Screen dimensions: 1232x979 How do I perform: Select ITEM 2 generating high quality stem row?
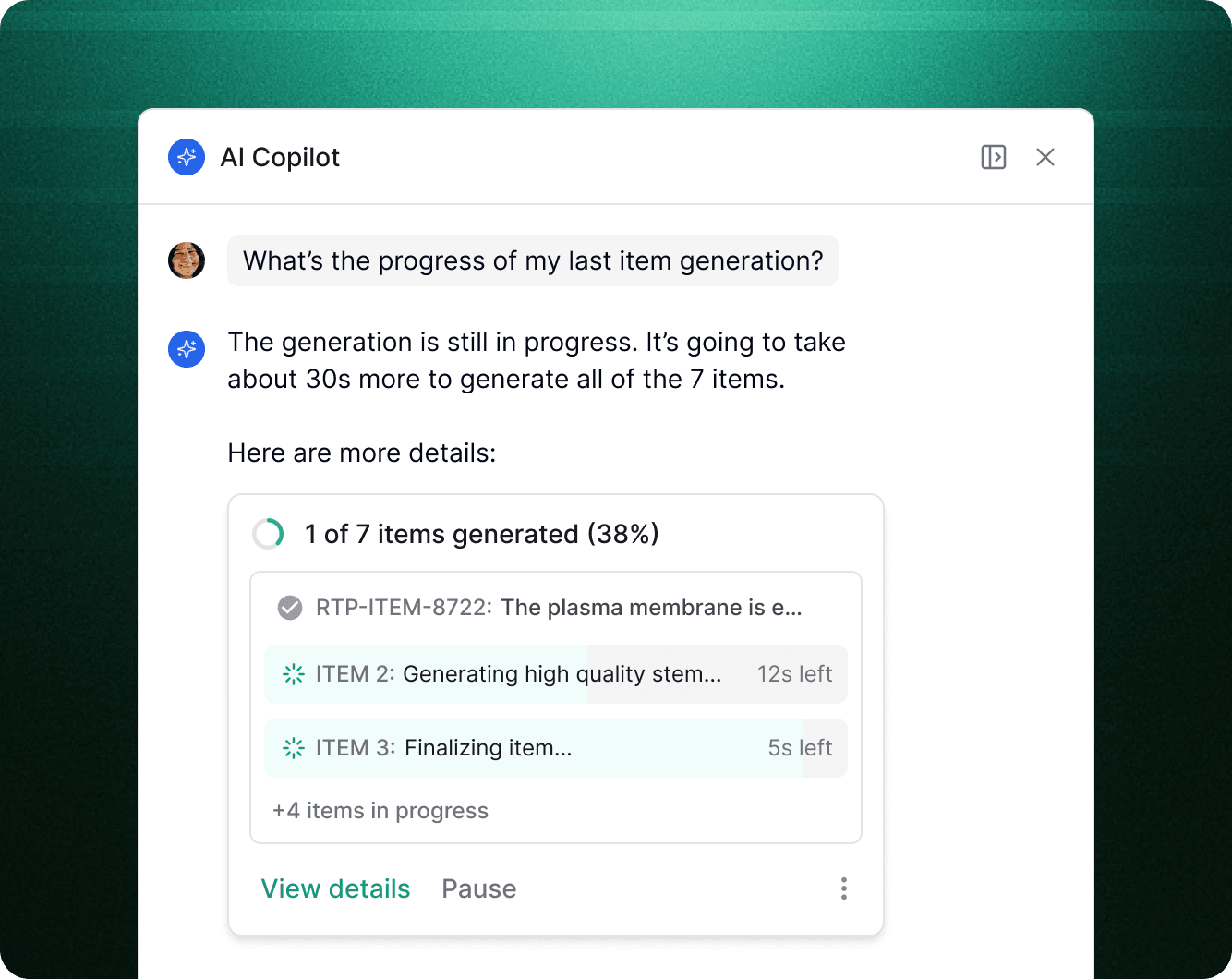point(556,674)
